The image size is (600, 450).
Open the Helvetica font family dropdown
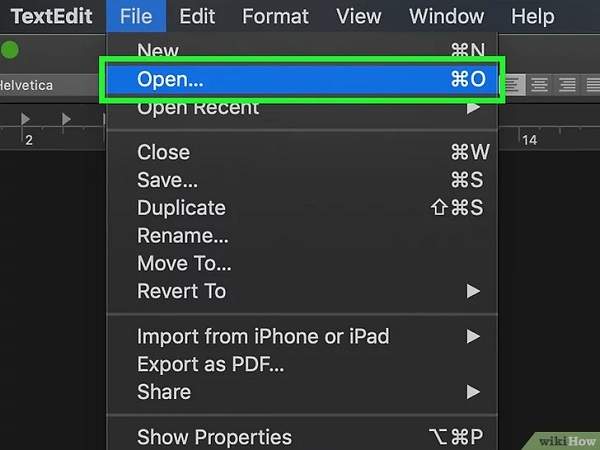coord(40,85)
